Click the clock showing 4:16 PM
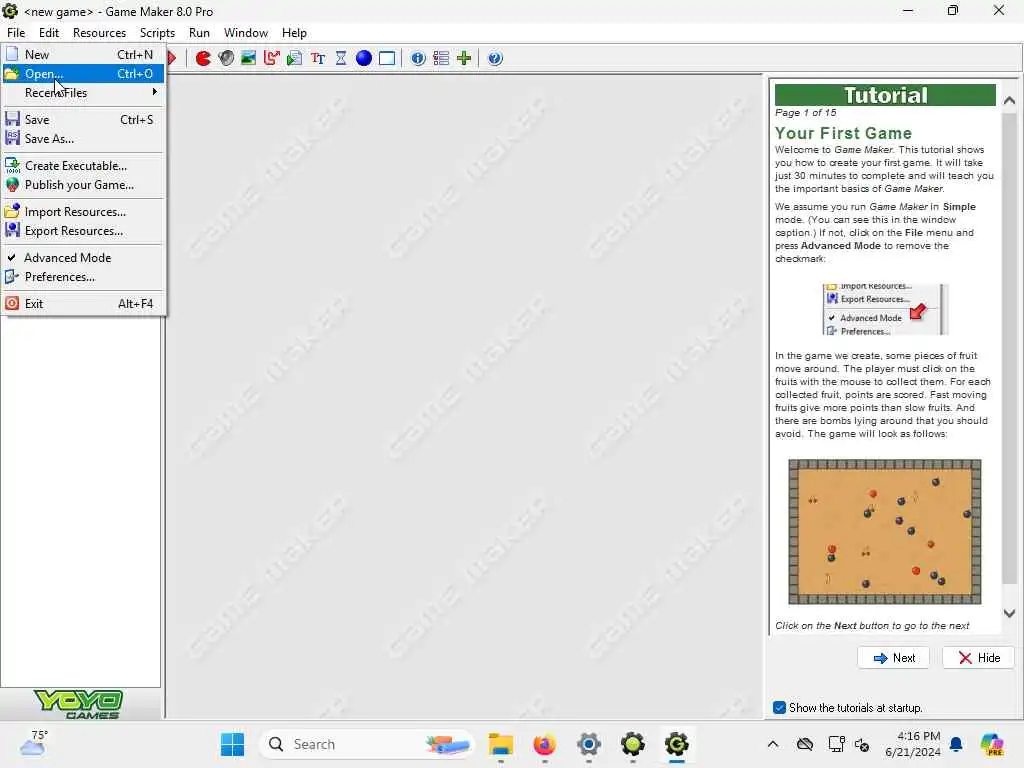Screen dimensions: 1024x768 pyautogui.click(x=912, y=744)
